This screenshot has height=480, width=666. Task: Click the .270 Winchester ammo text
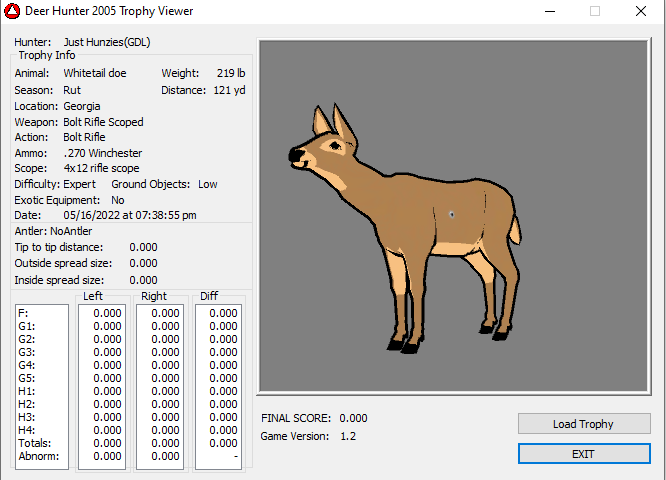point(102,153)
